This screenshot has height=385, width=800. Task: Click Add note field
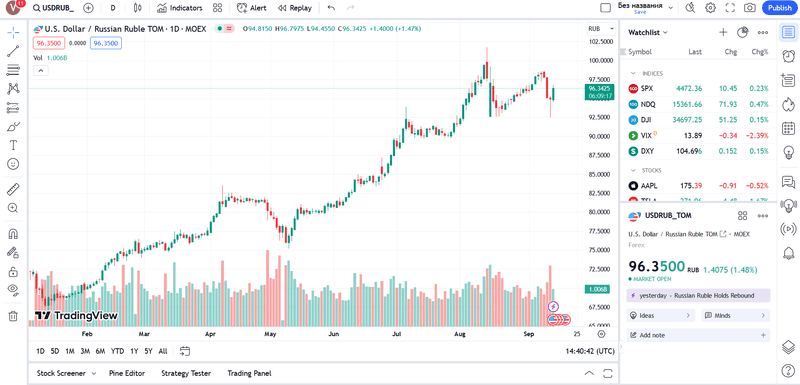tap(698, 335)
